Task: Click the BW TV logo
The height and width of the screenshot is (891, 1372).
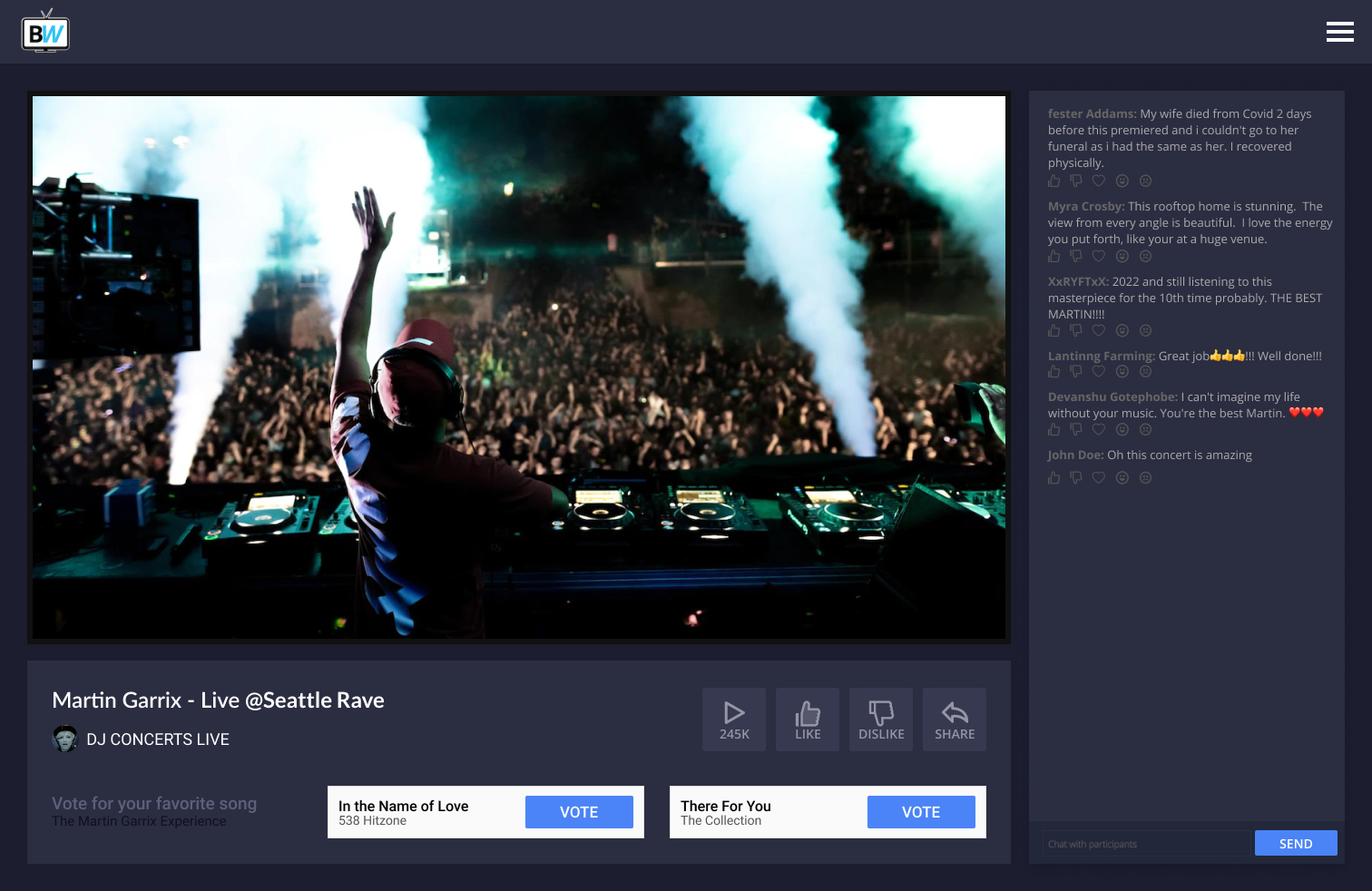Action: [45, 32]
